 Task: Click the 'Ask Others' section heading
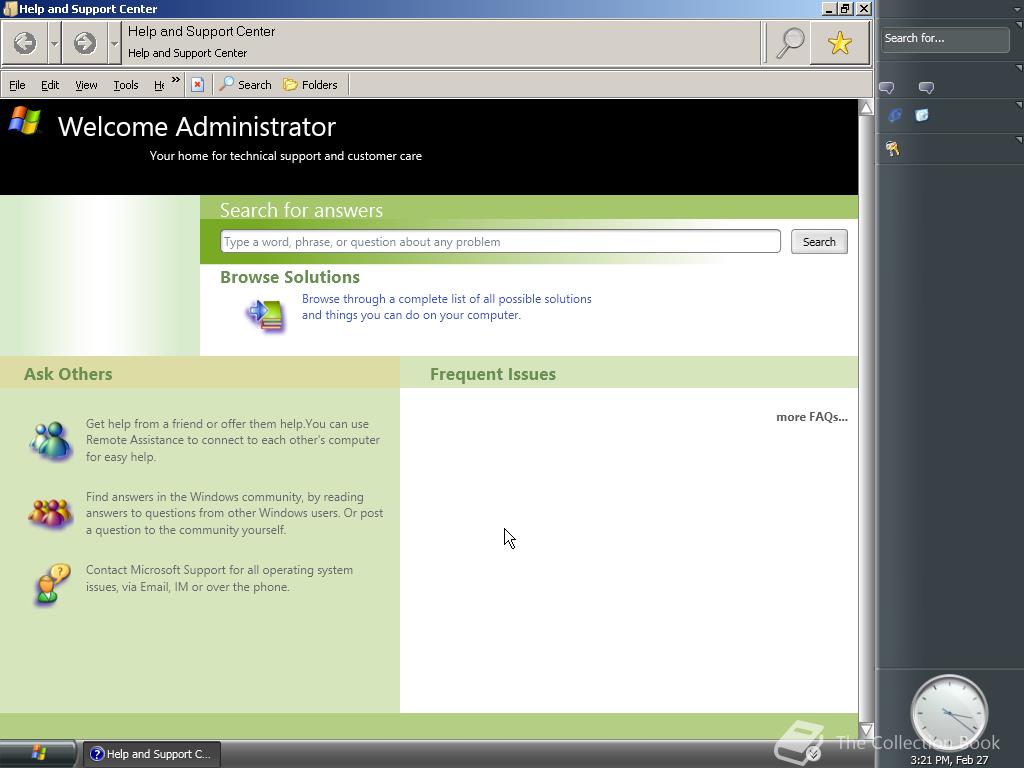coord(68,374)
